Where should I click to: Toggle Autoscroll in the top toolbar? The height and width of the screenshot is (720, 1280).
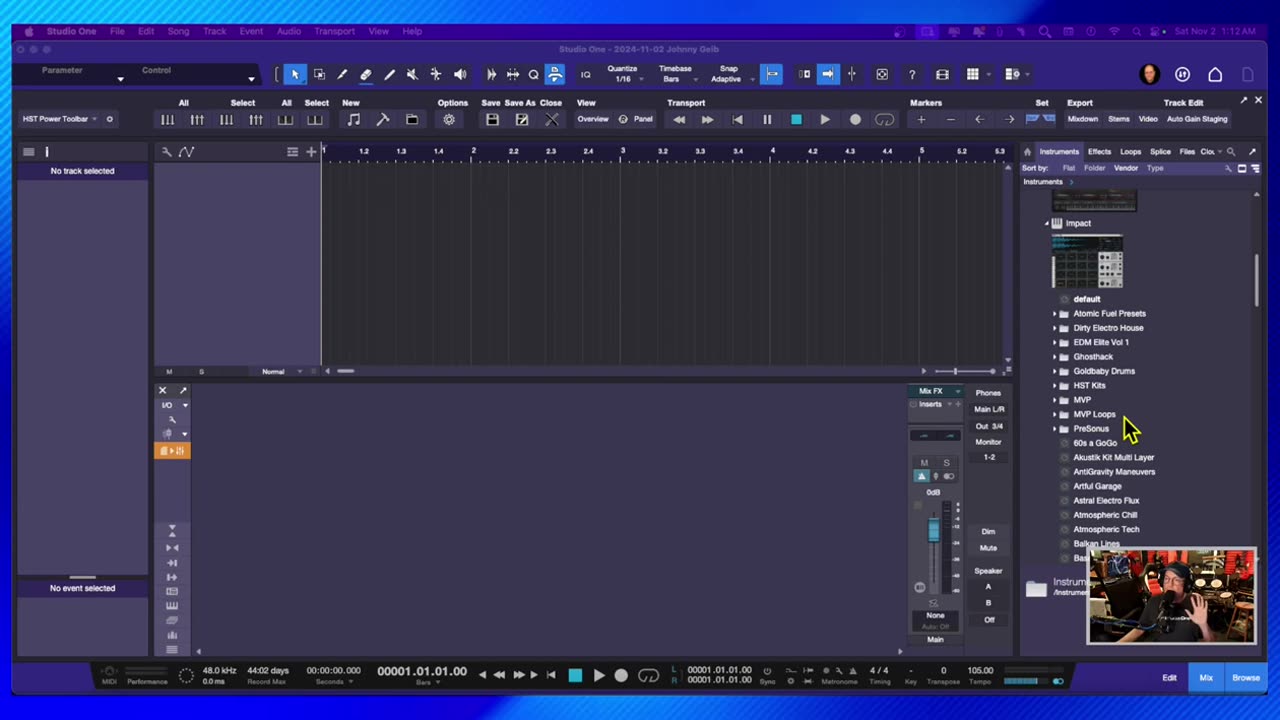pyautogui.click(x=827, y=74)
